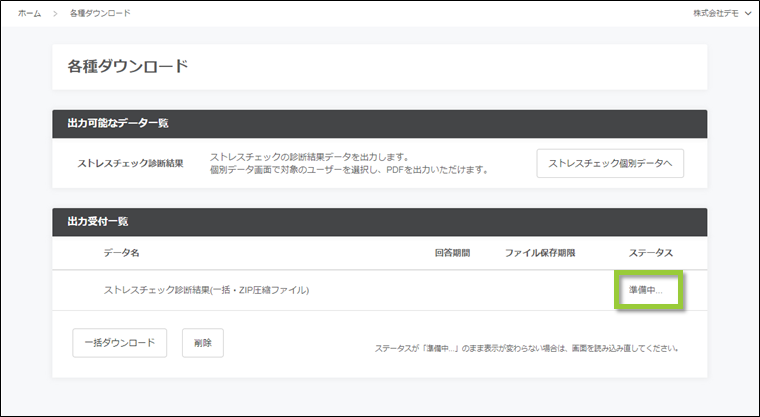The height and width of the screenshot is (417, 760).
Task: Open the 株式会社デモ account menu
Action: 716,13
